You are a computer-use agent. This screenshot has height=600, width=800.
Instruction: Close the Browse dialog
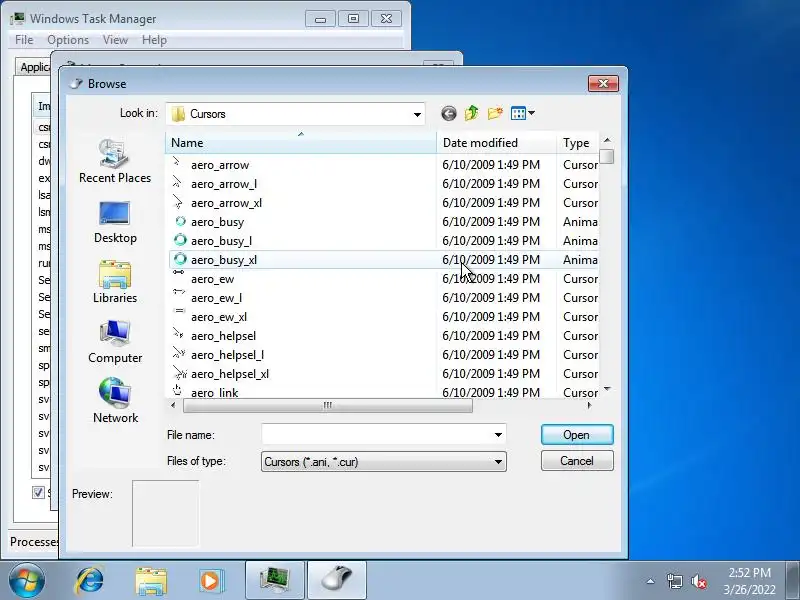[x=603, y=83]
